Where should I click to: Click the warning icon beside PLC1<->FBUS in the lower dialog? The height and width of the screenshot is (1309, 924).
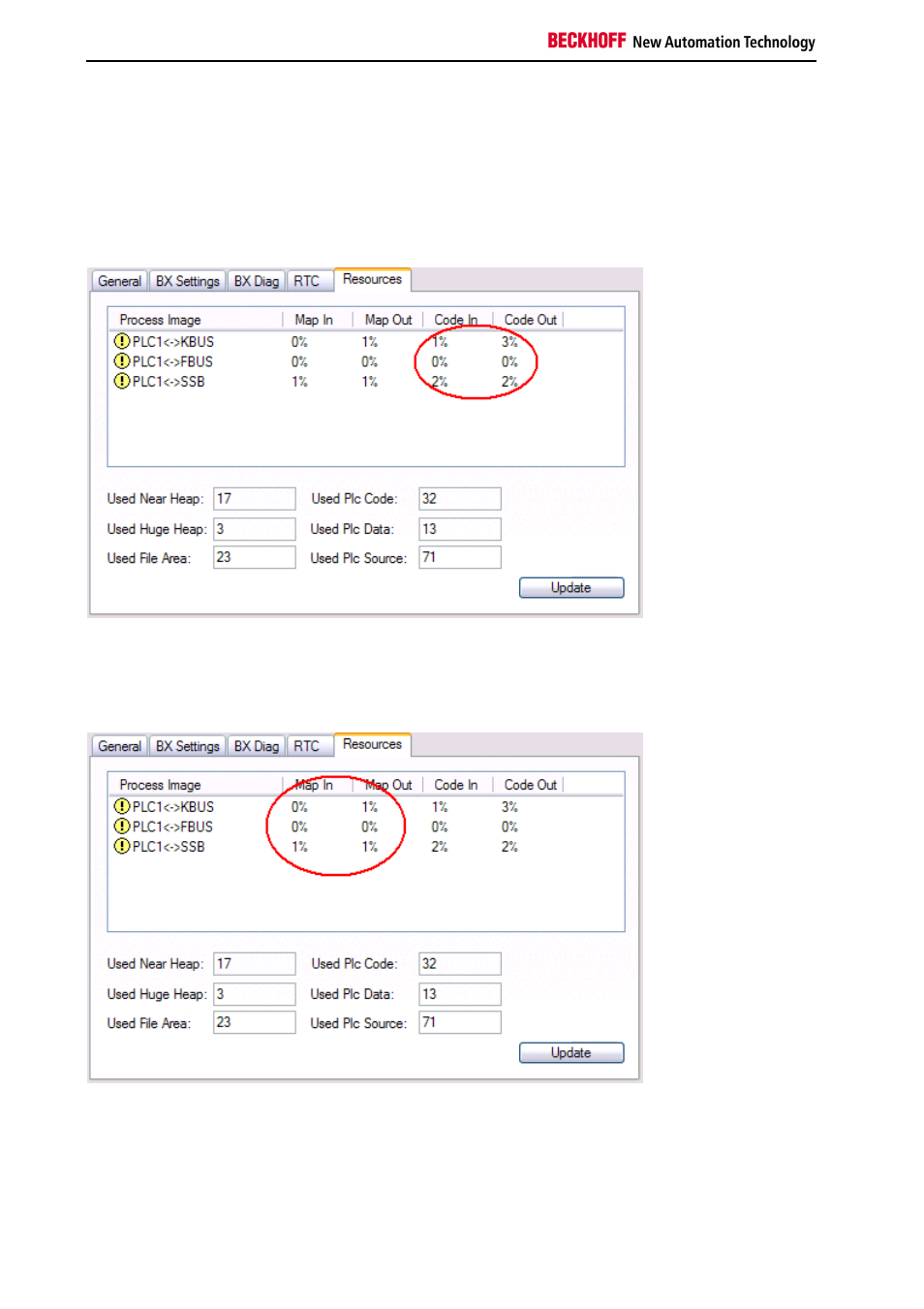[x=122, y=826]
